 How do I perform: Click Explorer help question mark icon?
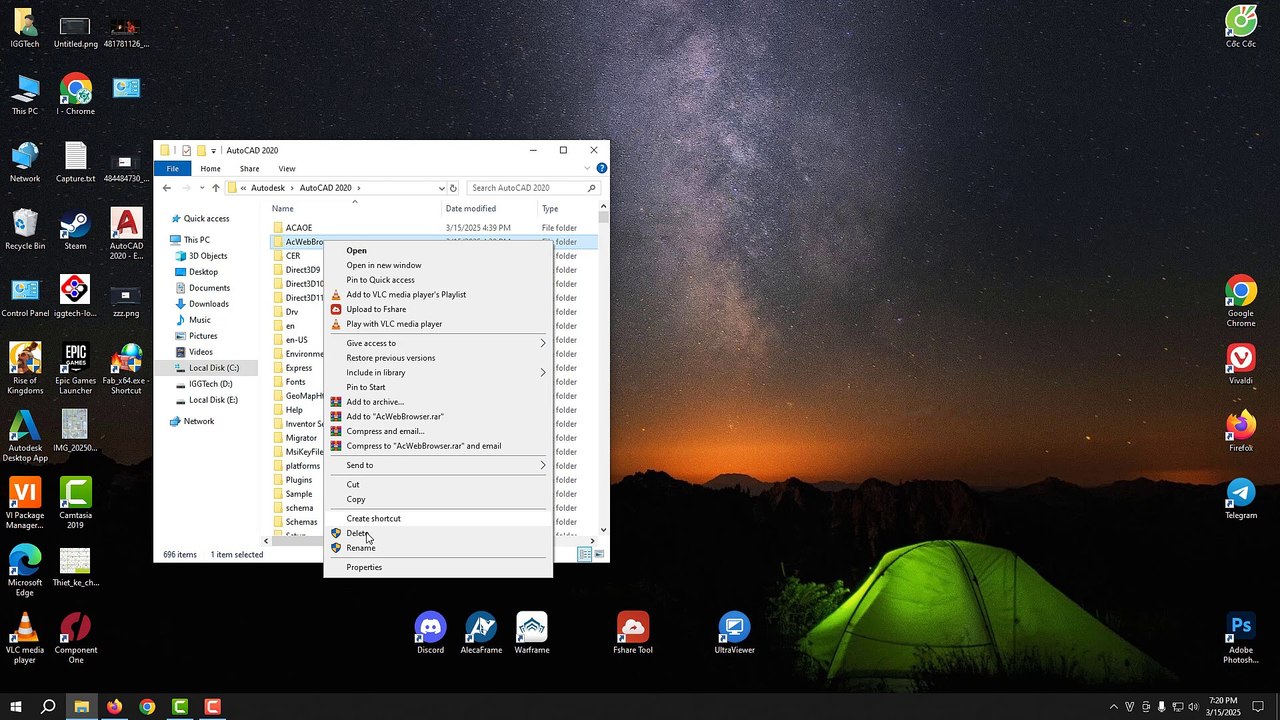(x=602, y=168)
